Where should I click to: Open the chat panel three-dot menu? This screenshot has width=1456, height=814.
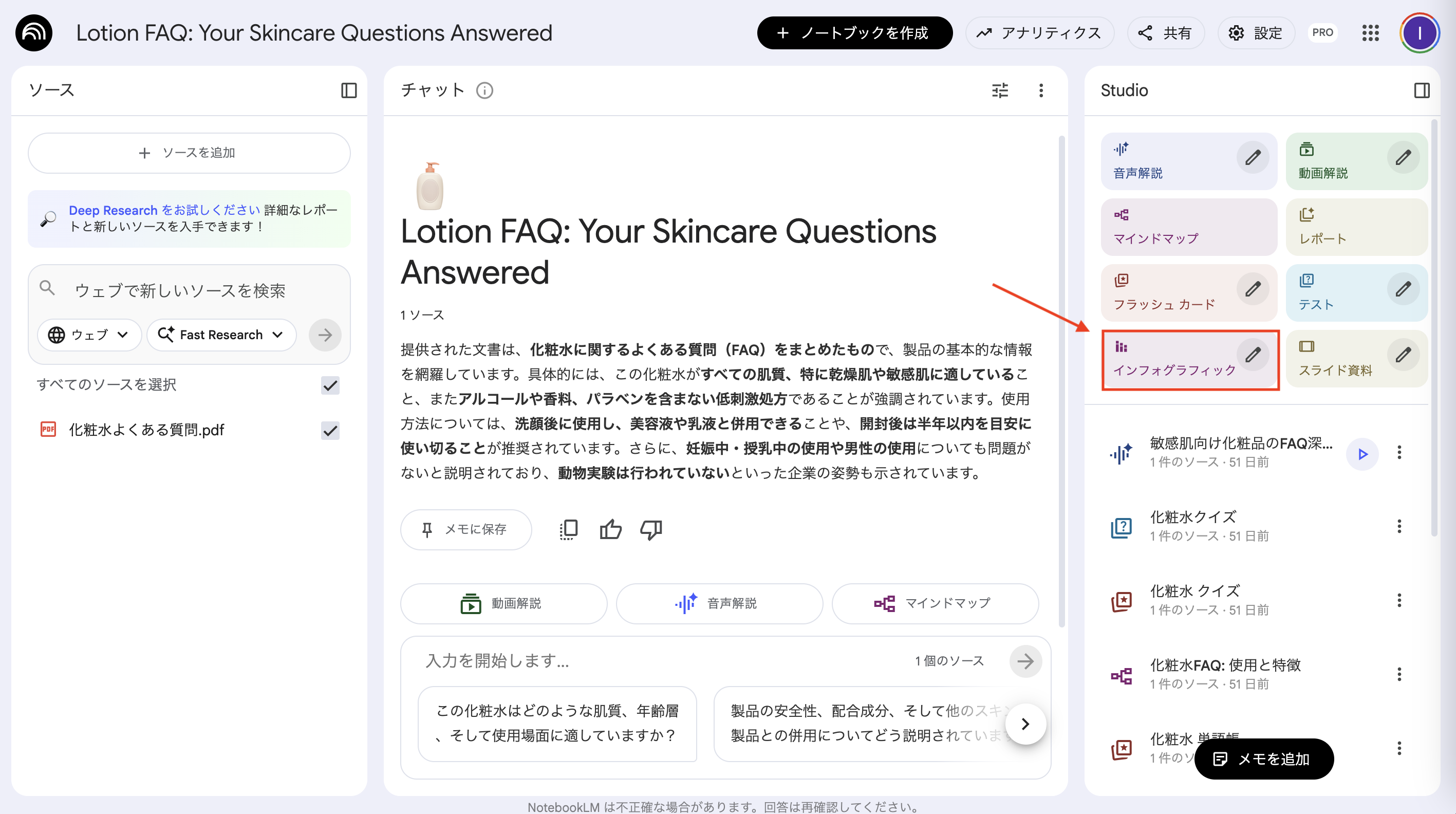pos(1040,90)
